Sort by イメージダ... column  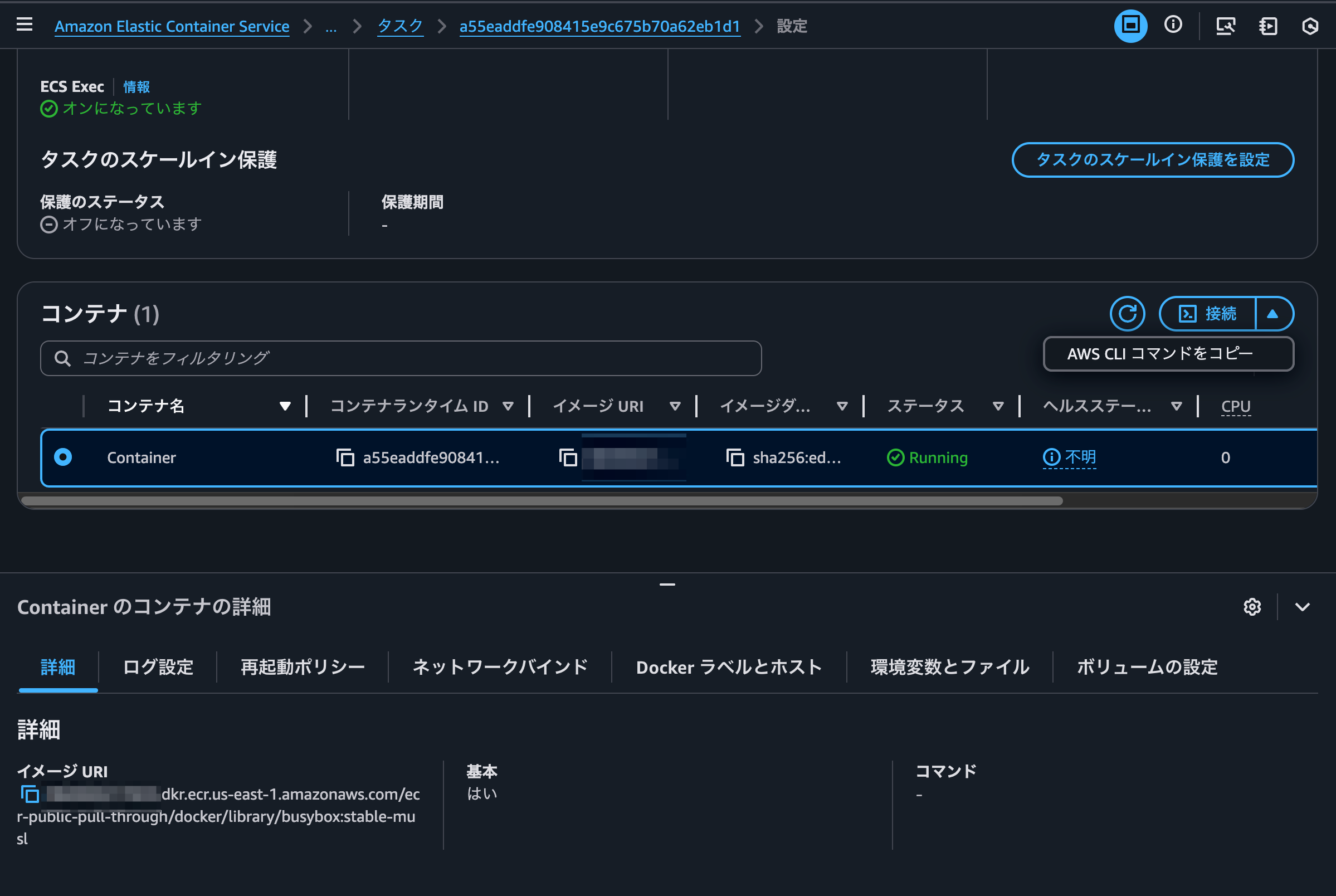pyautogui.click(x=842, y=406)
